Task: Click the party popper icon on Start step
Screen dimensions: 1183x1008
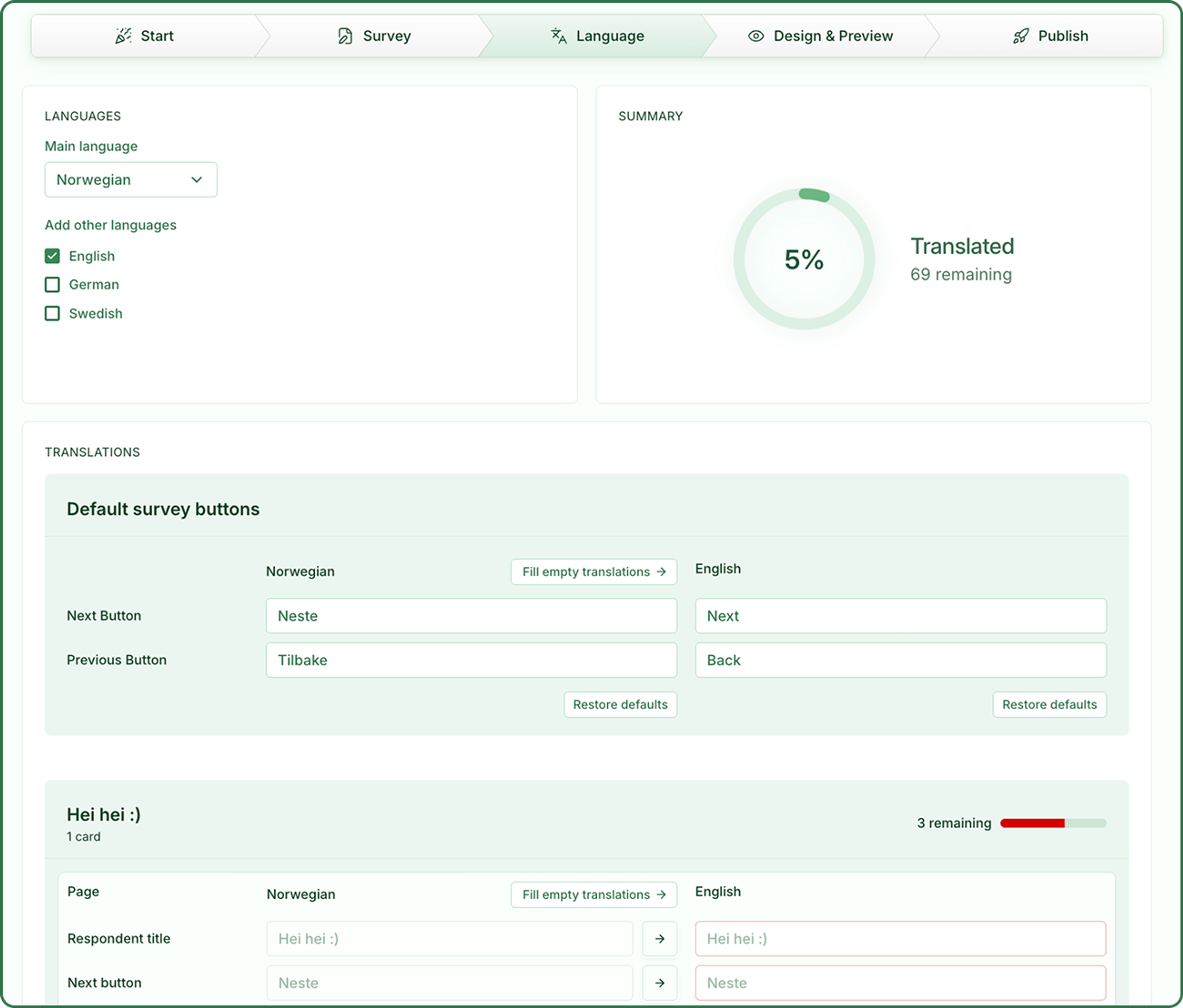Action: (123, 36)
